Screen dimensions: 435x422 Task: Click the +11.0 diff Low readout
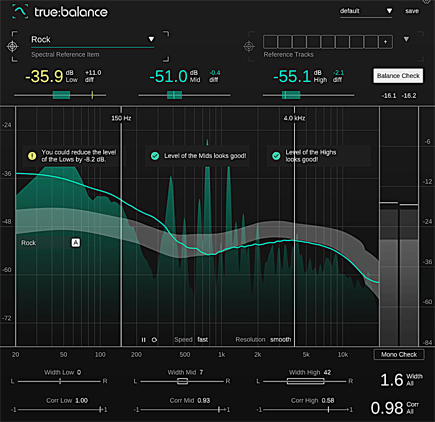[x=93, y=76]
